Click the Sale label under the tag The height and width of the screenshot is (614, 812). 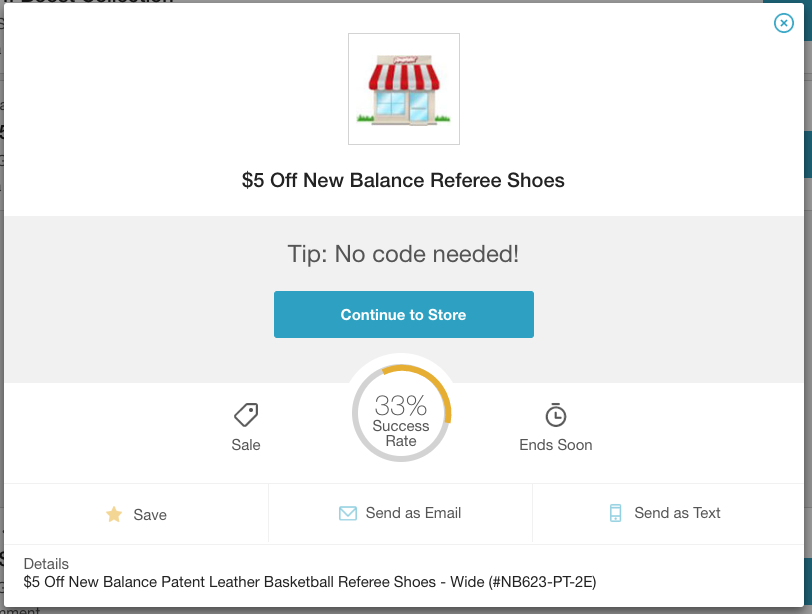click(246, 445)
